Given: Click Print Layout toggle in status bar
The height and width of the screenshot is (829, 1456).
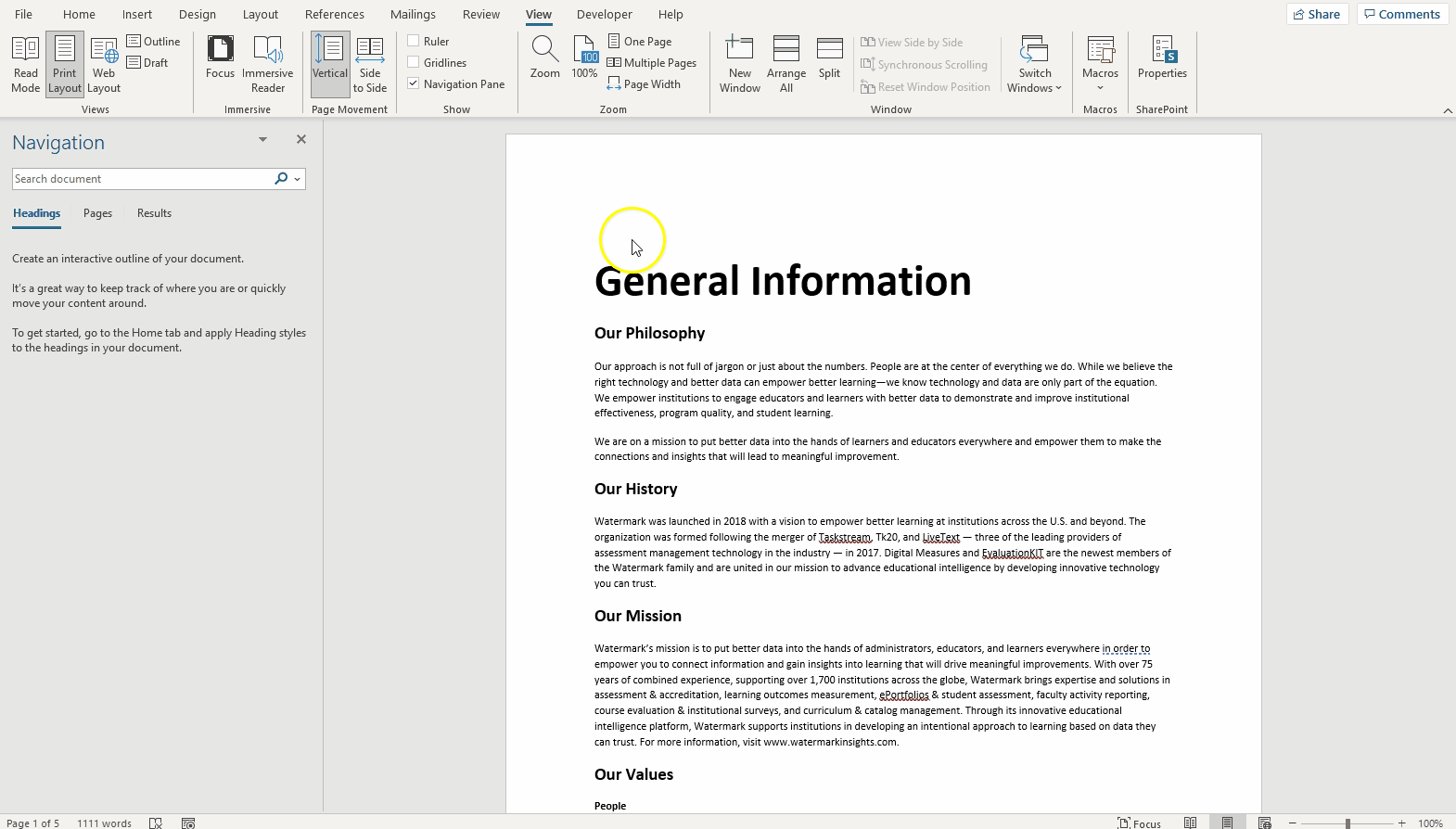Looking at the screenshot, I should [1227, 823].
